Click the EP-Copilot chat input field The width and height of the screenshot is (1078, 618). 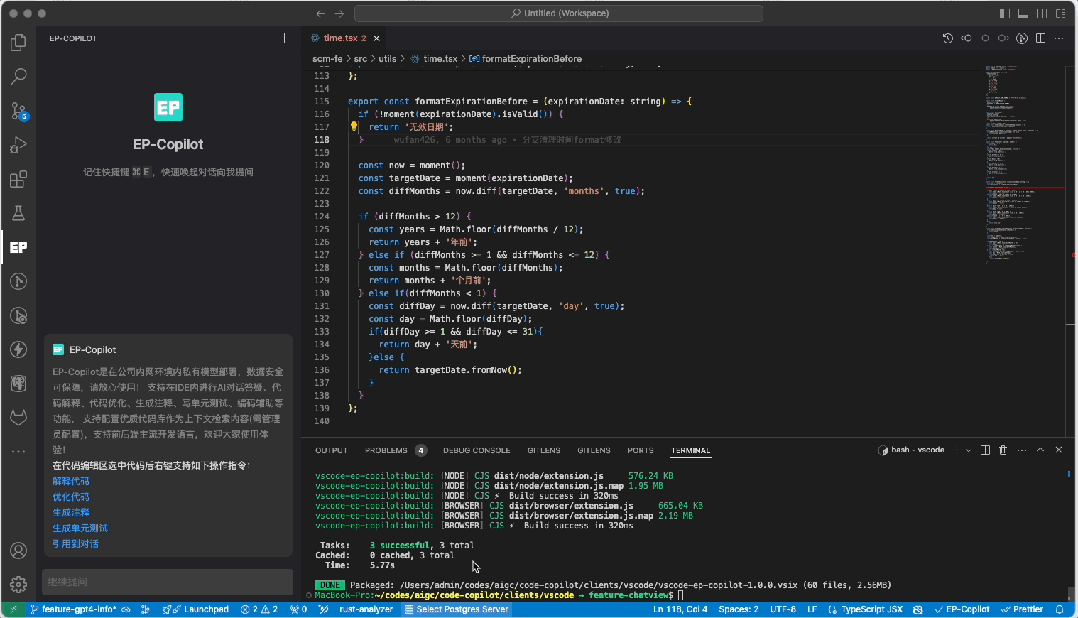coord(168,582)
